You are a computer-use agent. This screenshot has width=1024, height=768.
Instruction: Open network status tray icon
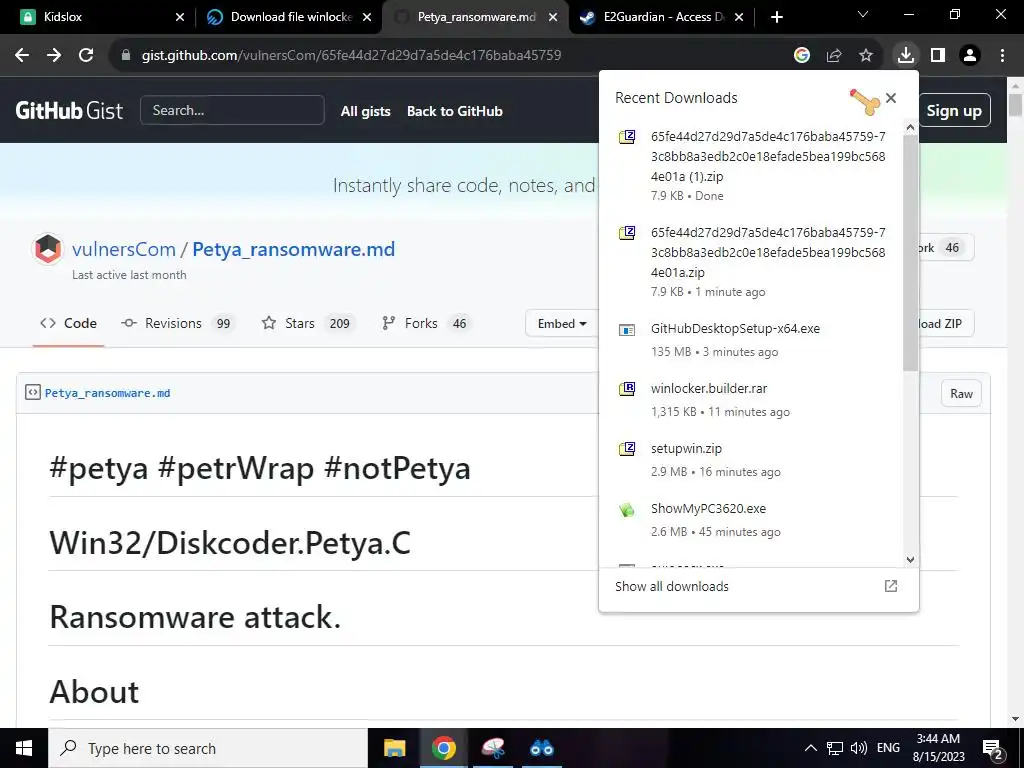click(x=835, y=748)
